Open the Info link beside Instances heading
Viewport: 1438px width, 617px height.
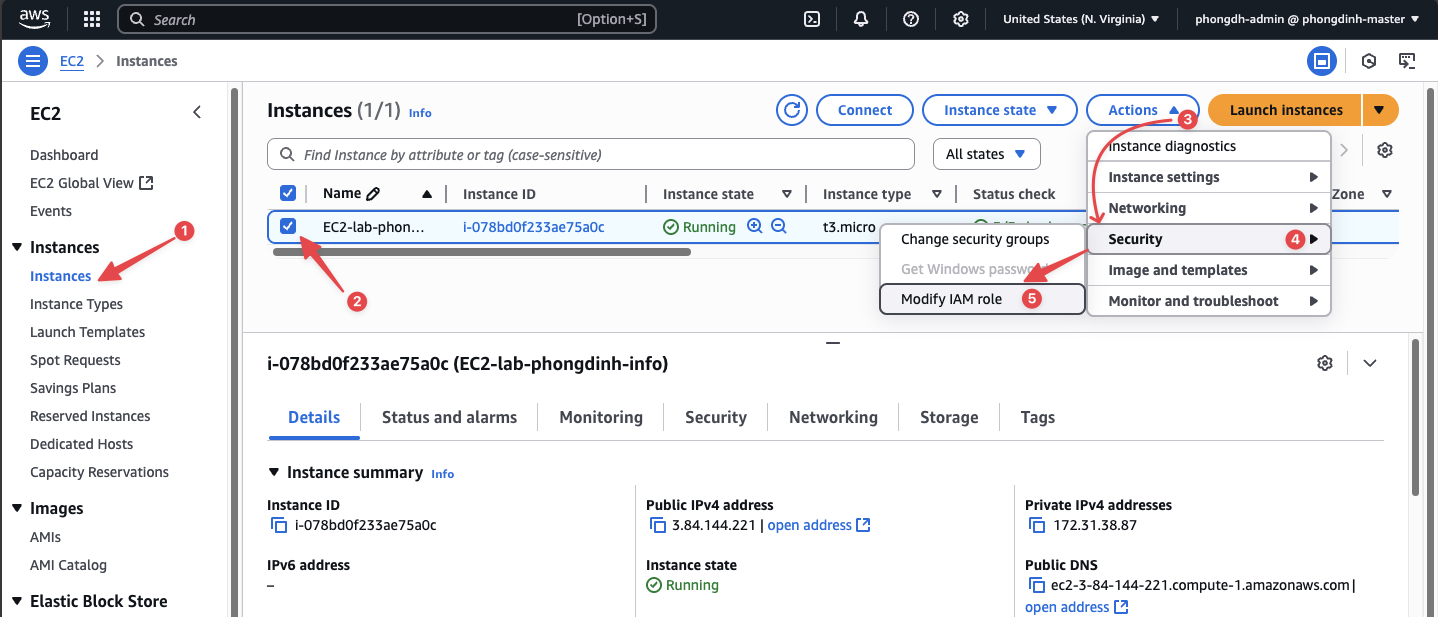pyautogui.click(x=420, y=113)
